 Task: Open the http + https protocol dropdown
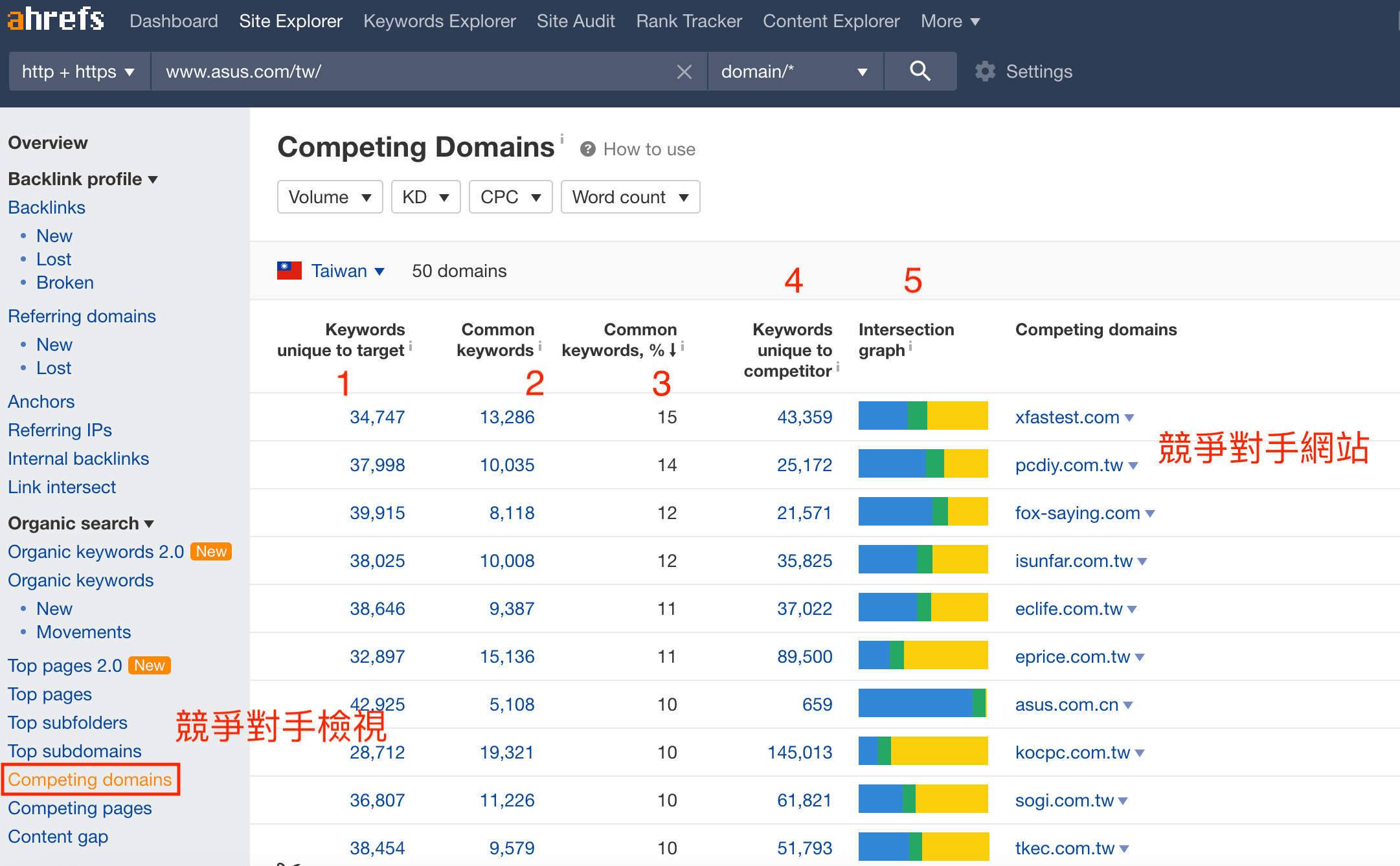[79, 71]
